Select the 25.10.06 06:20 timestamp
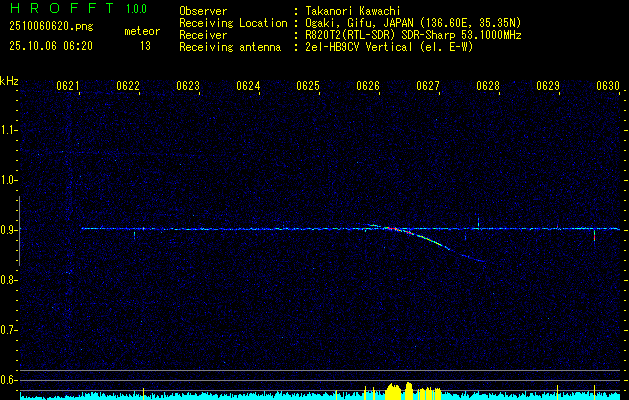 49,45
